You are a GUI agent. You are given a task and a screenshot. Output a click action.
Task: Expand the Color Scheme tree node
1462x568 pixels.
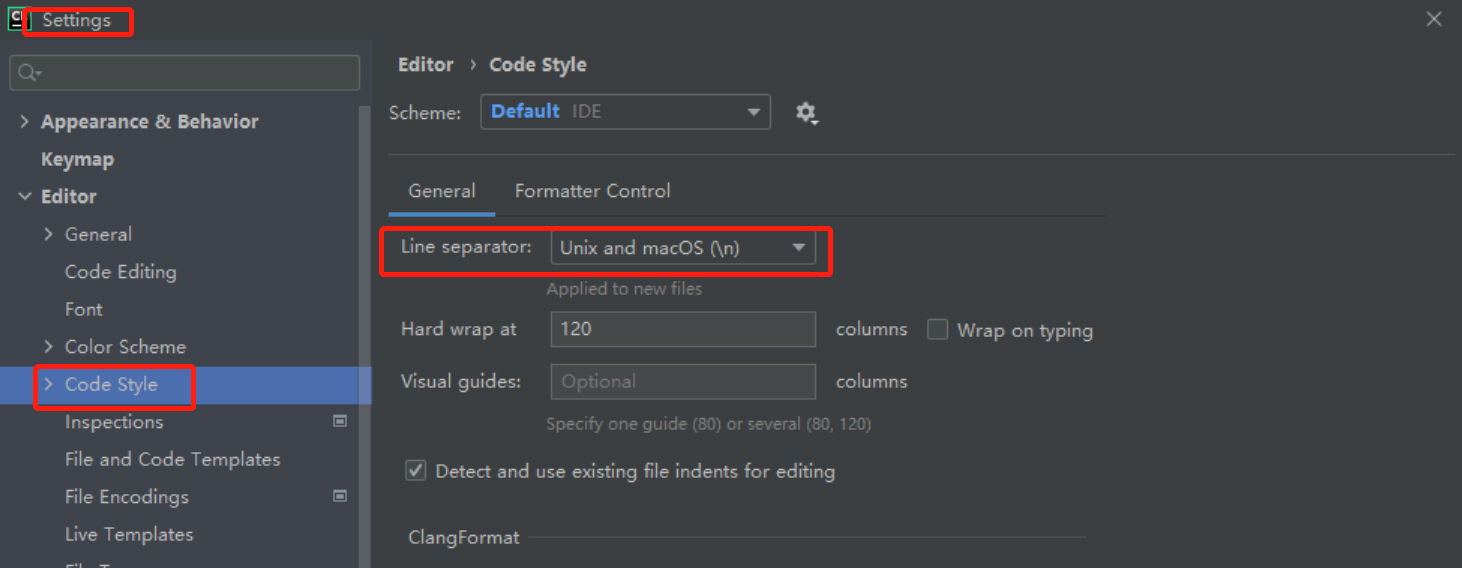pyautogui.click(x=49, y=347)
